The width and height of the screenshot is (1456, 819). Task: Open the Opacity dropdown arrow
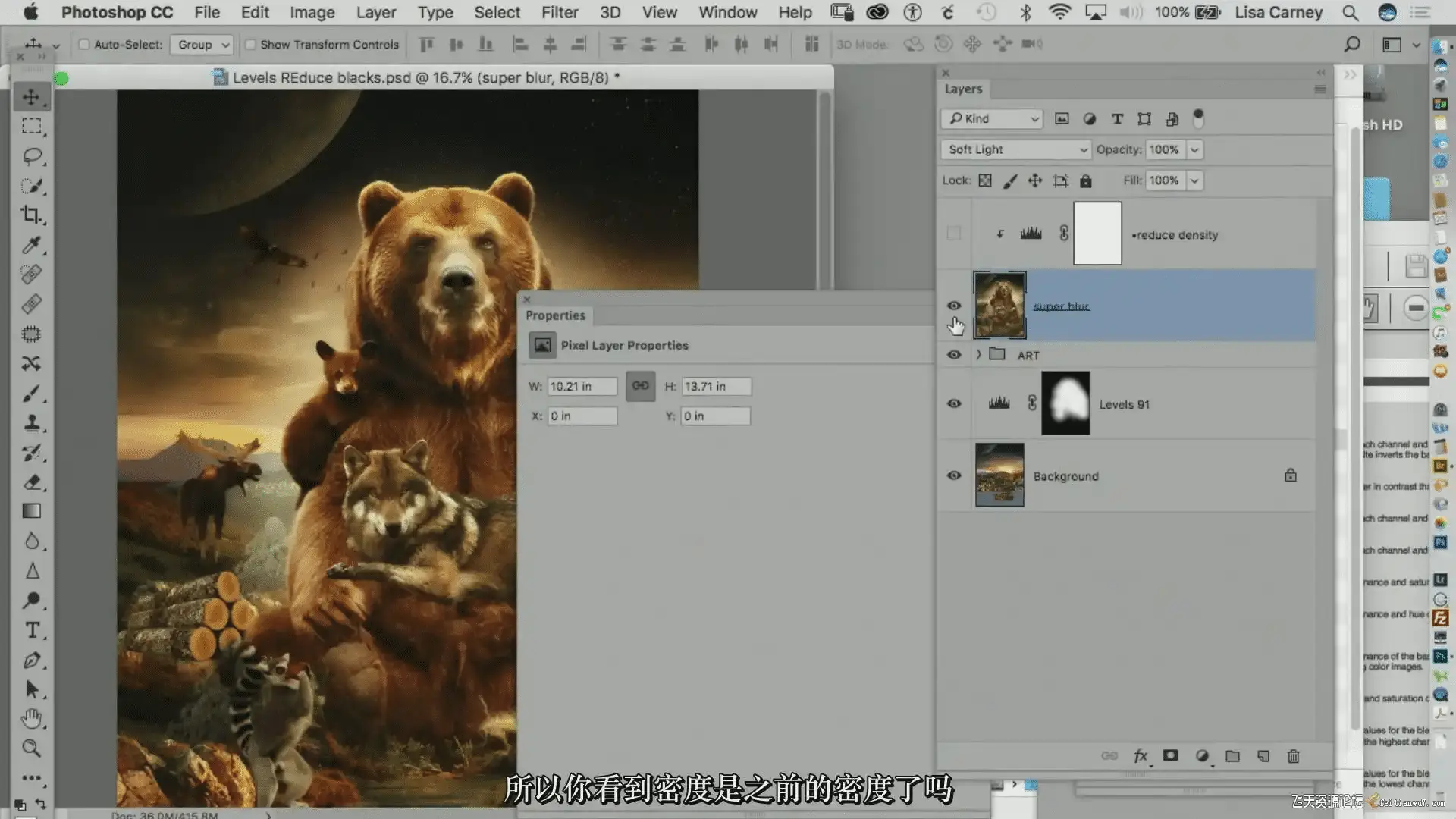pos(1194,149)
